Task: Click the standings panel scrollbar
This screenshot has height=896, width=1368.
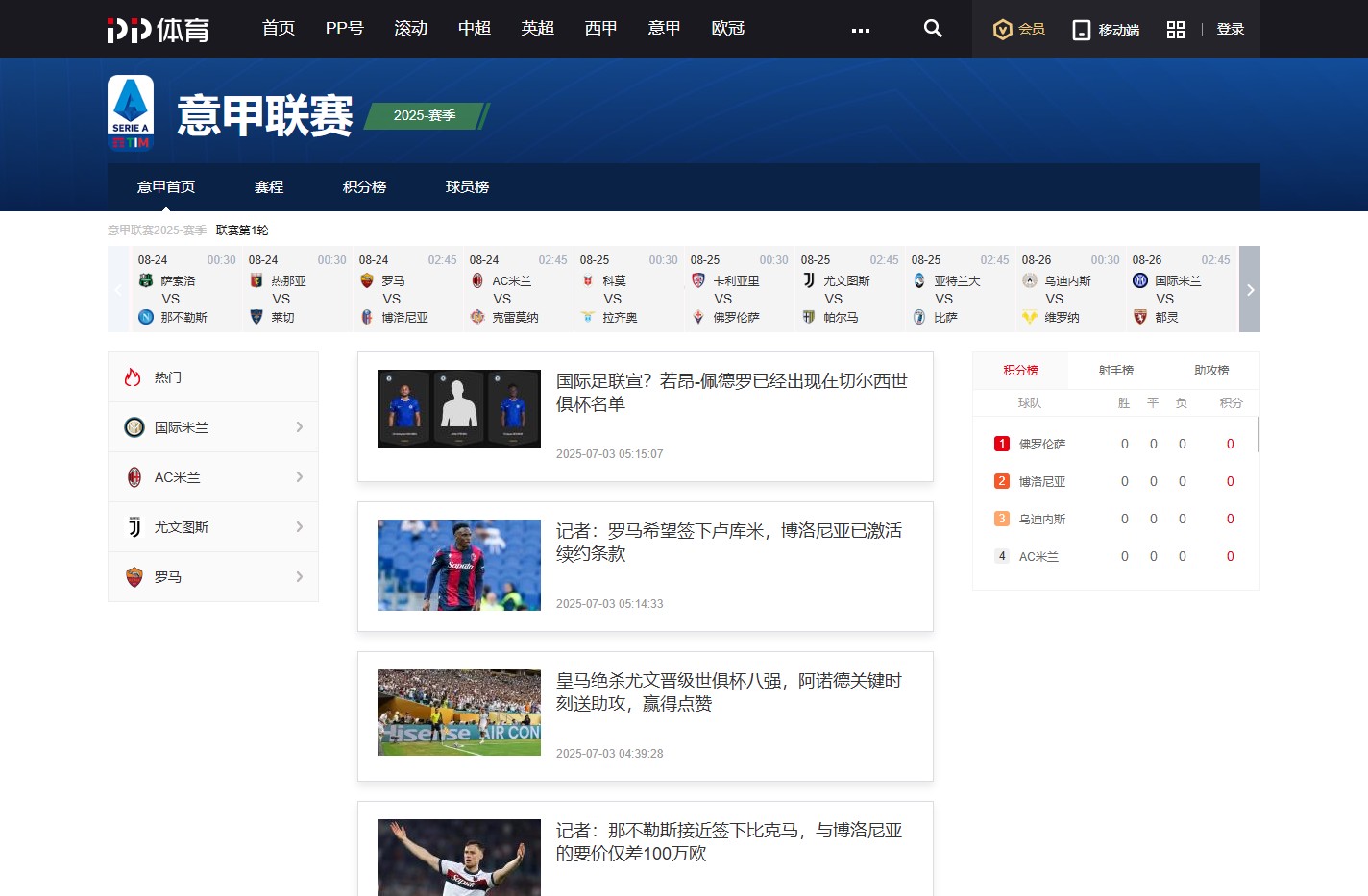Action: pyautogui.click(x=1258, y=435)
